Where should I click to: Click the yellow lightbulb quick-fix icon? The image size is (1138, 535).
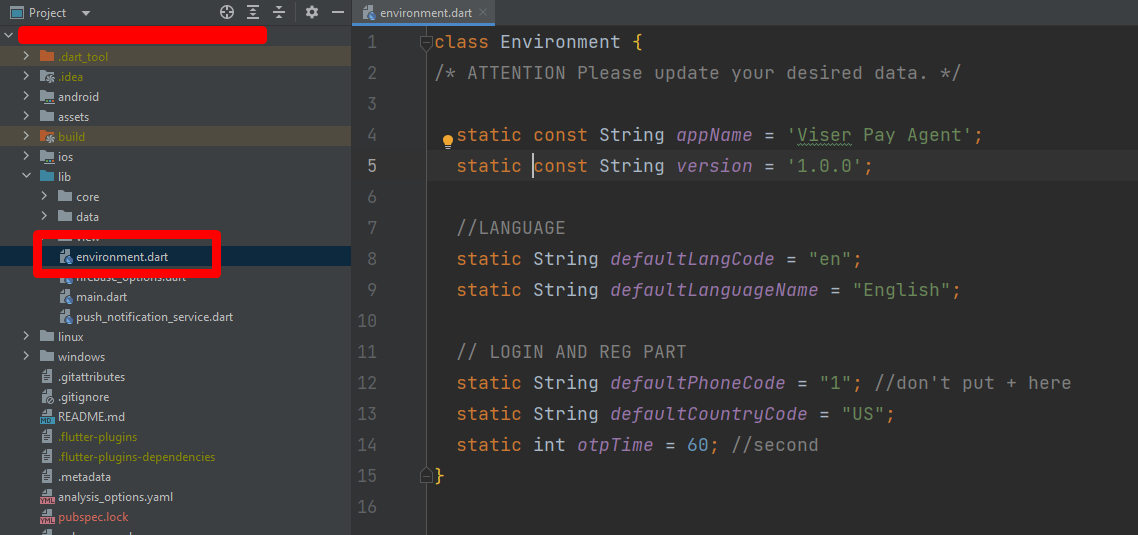(x=448, y=141)
